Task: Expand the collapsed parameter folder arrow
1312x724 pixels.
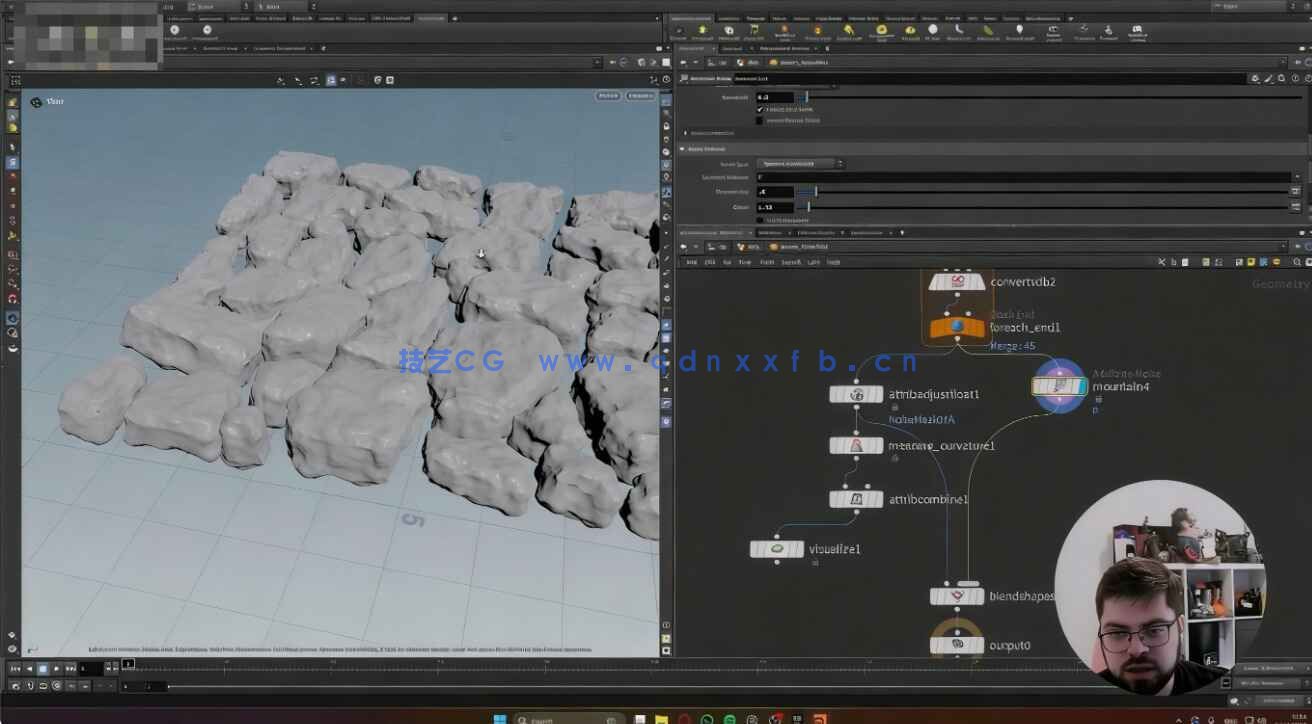Action: pyautogui.click(x=685, y=132)
